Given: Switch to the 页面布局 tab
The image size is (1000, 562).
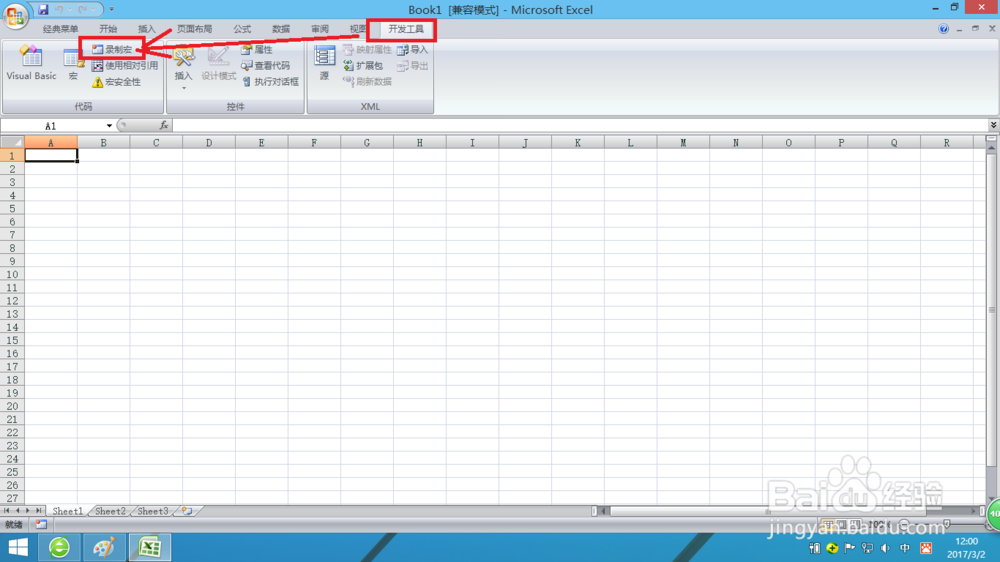Looking at the screenshot, I should 195,29.
